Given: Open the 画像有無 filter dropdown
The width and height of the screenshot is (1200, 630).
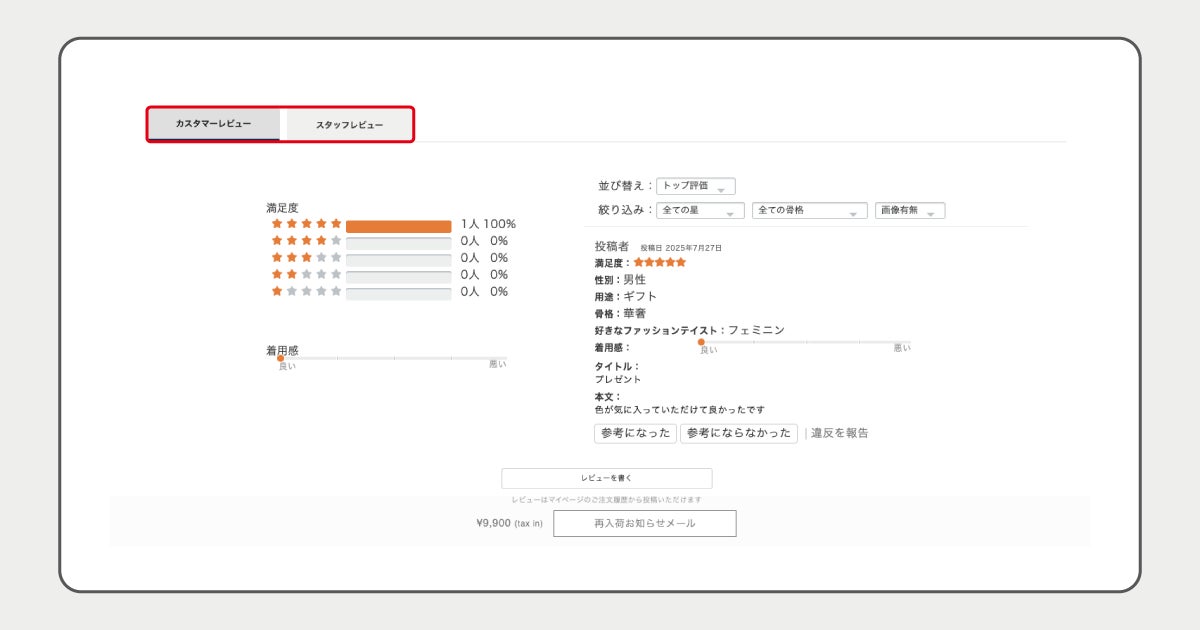Looking at the screenshot, I should coord(910,211).
